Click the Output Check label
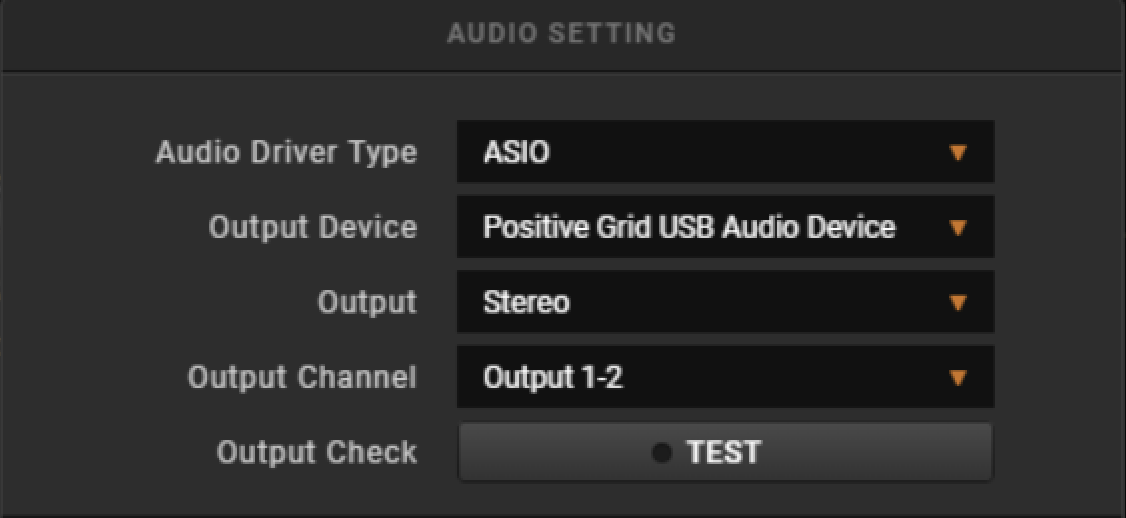The width and height of the screenshot is (1126, 518). 317,453
